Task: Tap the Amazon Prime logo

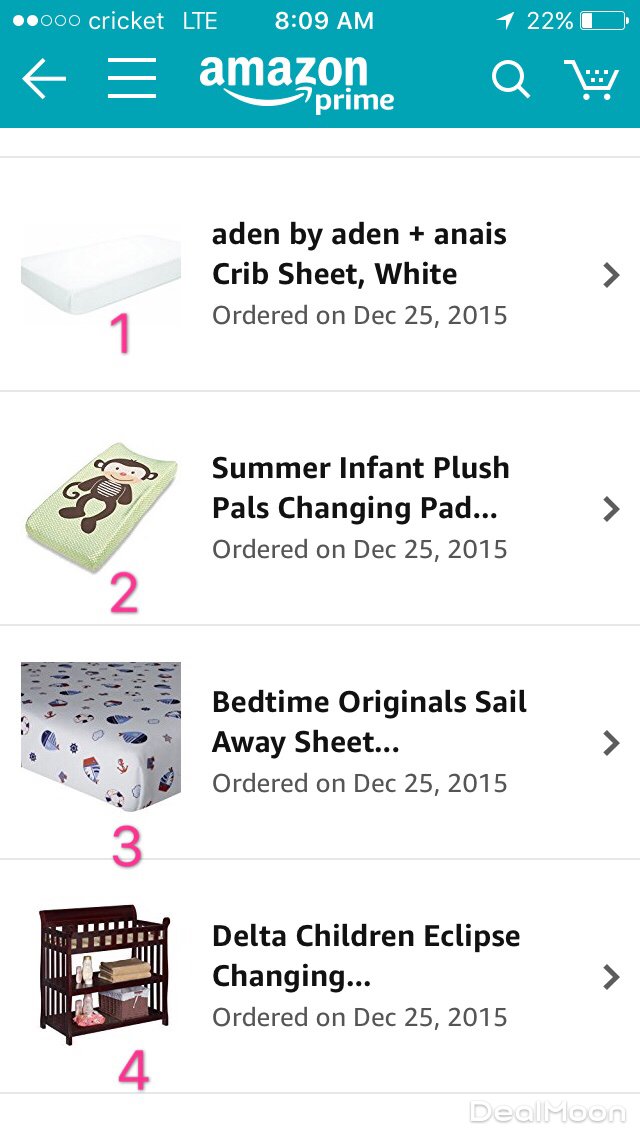Action: 296,83
